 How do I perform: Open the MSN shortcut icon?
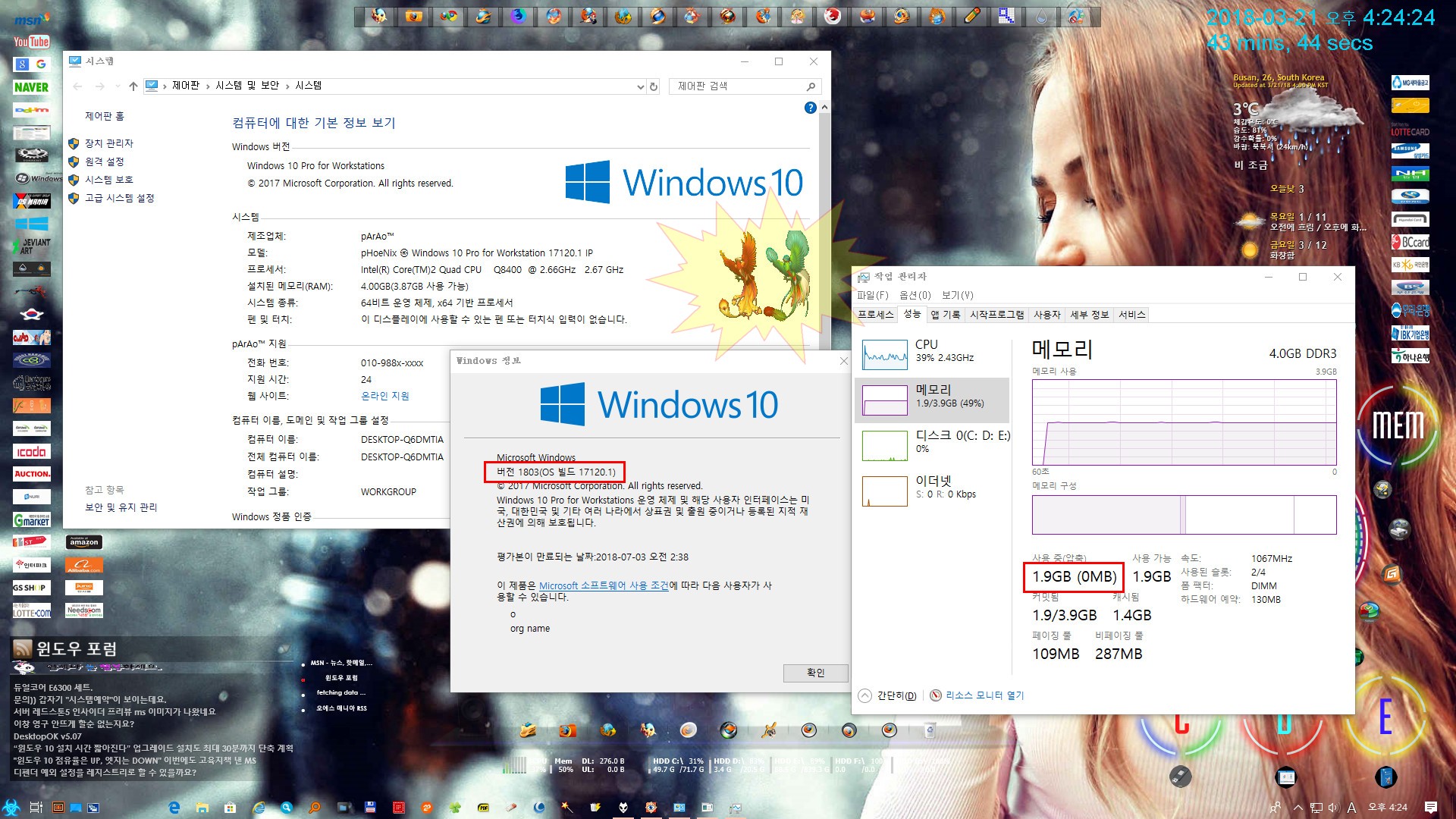tap(31, 19)
